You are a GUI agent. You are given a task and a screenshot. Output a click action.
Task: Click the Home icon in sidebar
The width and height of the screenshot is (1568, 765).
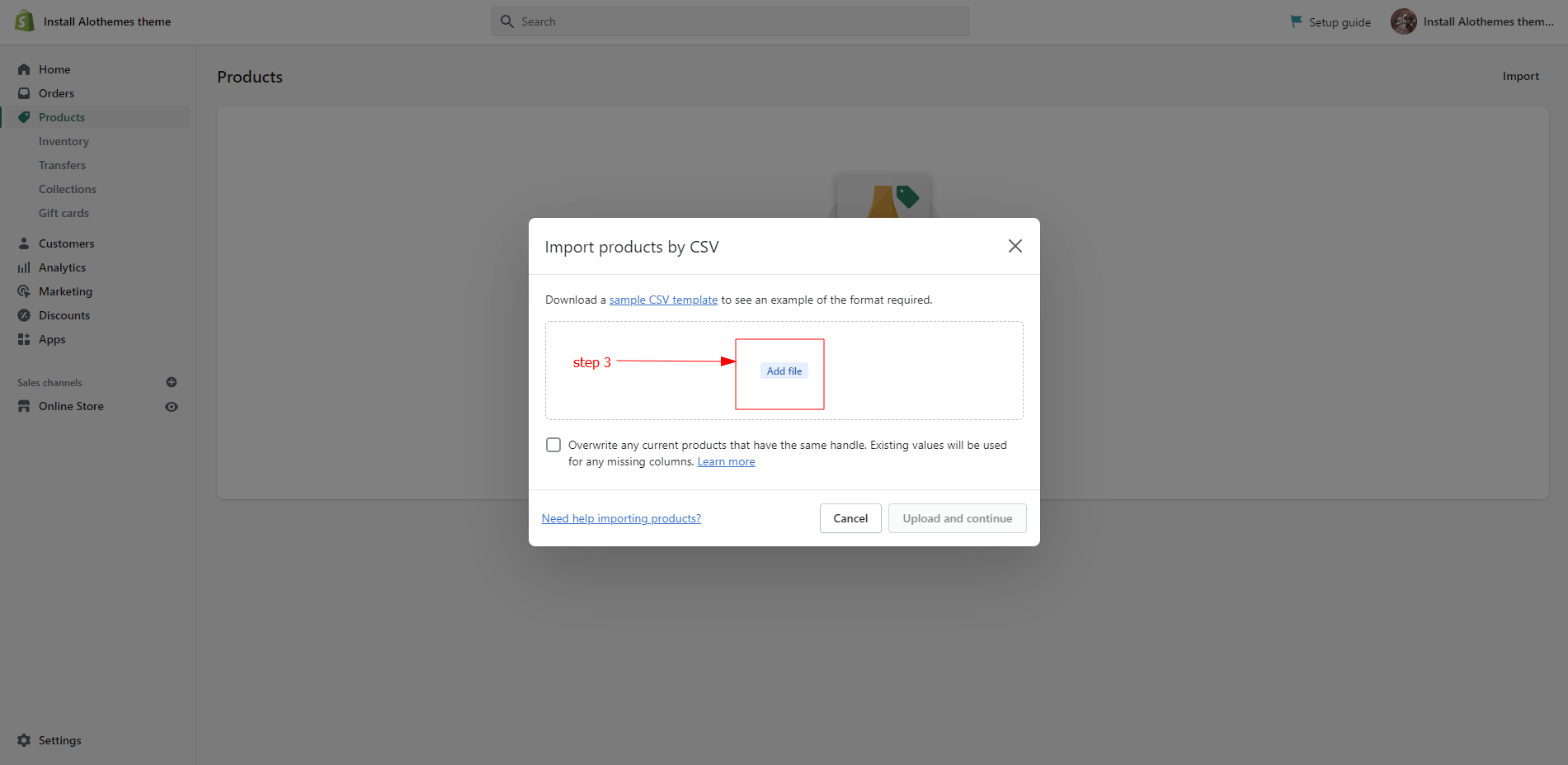pos(24,69)
